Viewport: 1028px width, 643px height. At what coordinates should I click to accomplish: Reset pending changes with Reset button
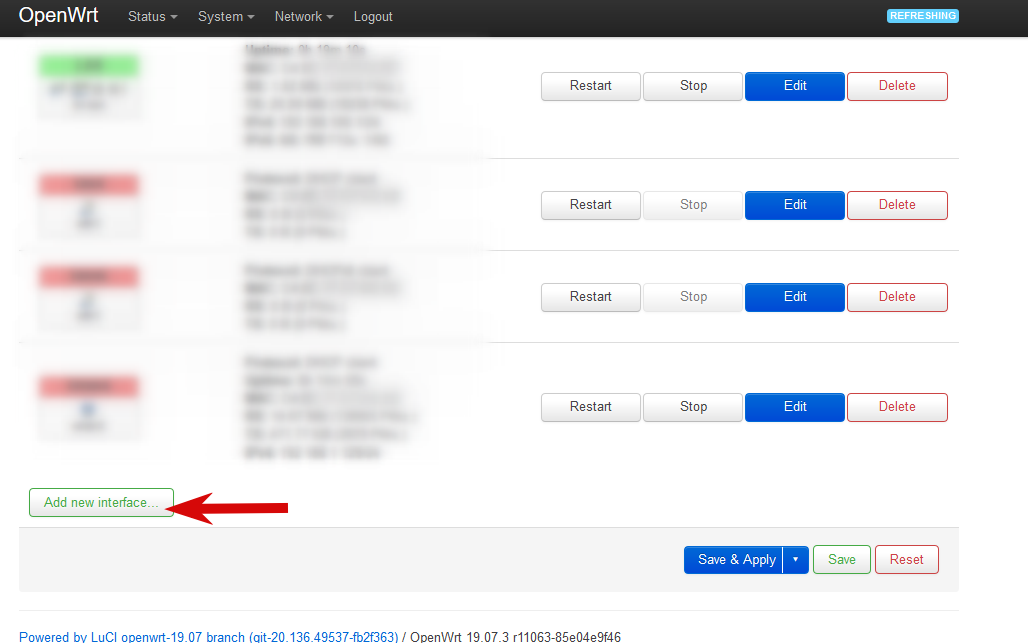(x=906, y=560)
